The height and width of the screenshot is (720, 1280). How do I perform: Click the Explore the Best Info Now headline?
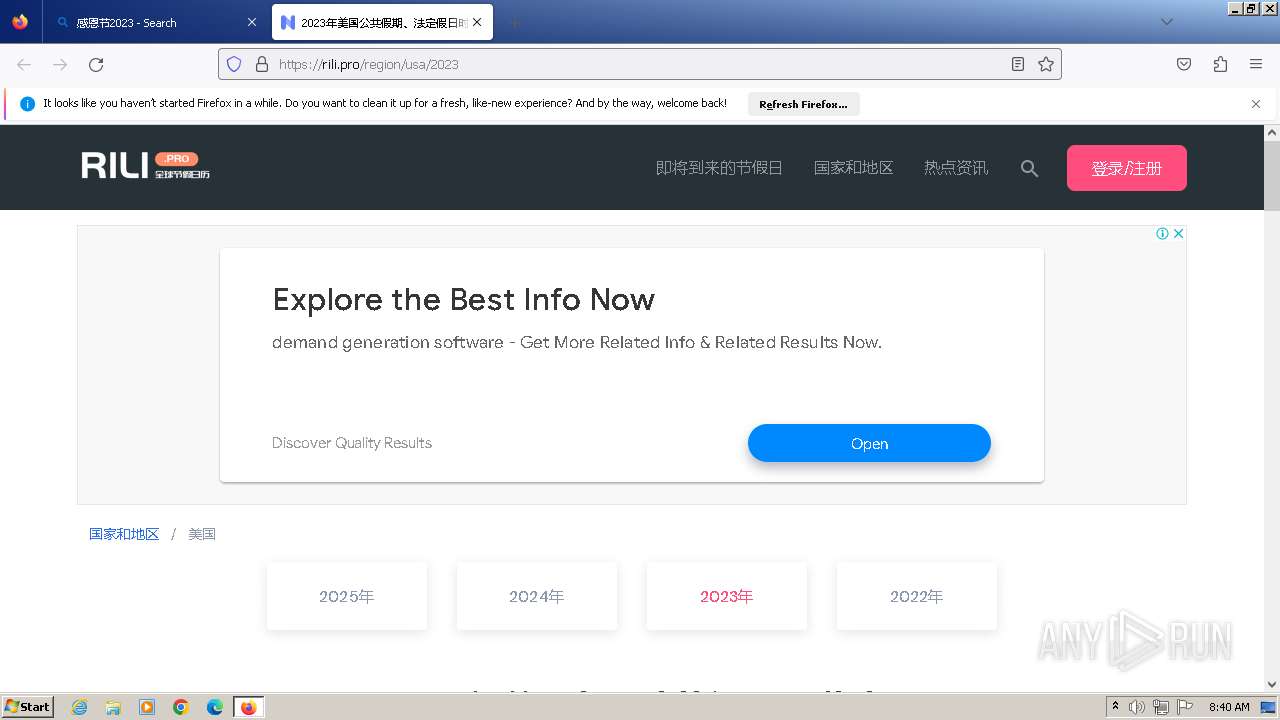[x=463, y=299]
